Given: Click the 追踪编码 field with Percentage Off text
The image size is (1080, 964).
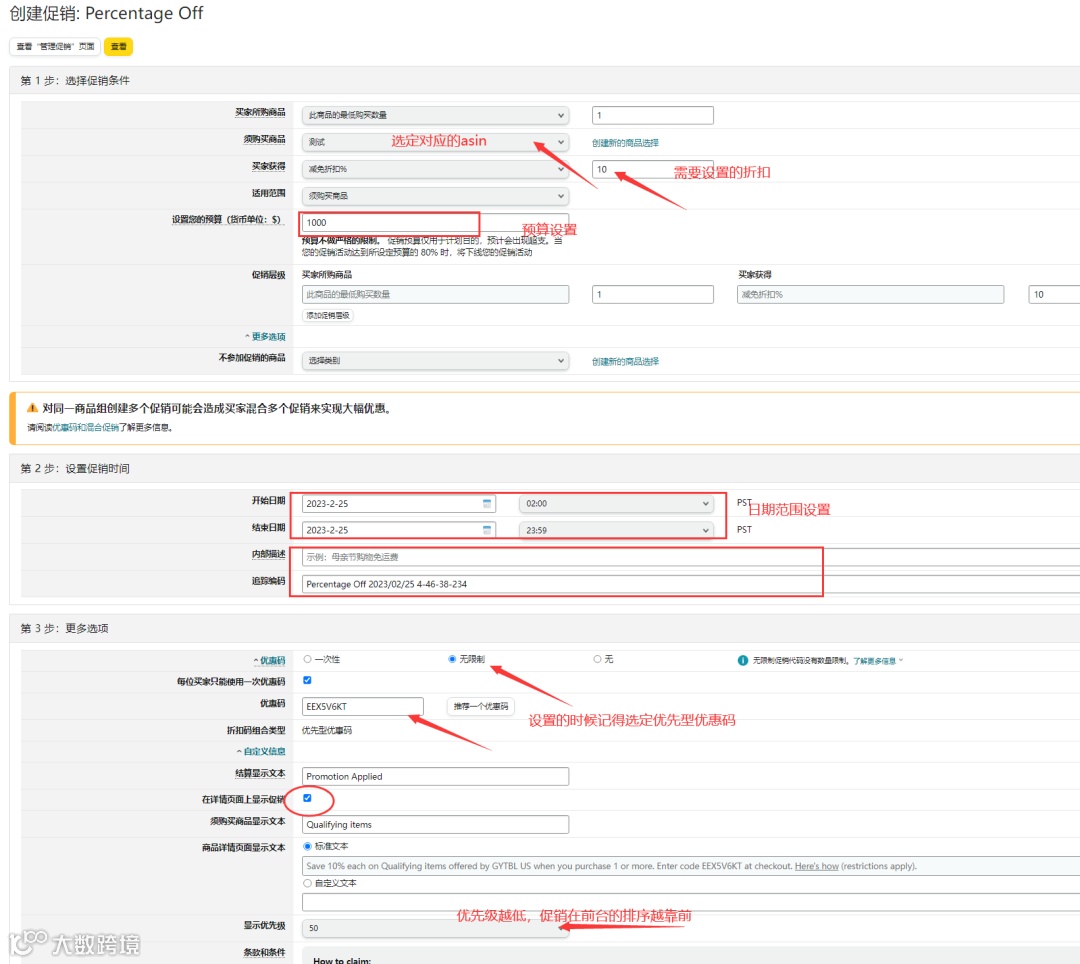Looking at the screenshot, I should pyautogui.click(x=691, y=584).
